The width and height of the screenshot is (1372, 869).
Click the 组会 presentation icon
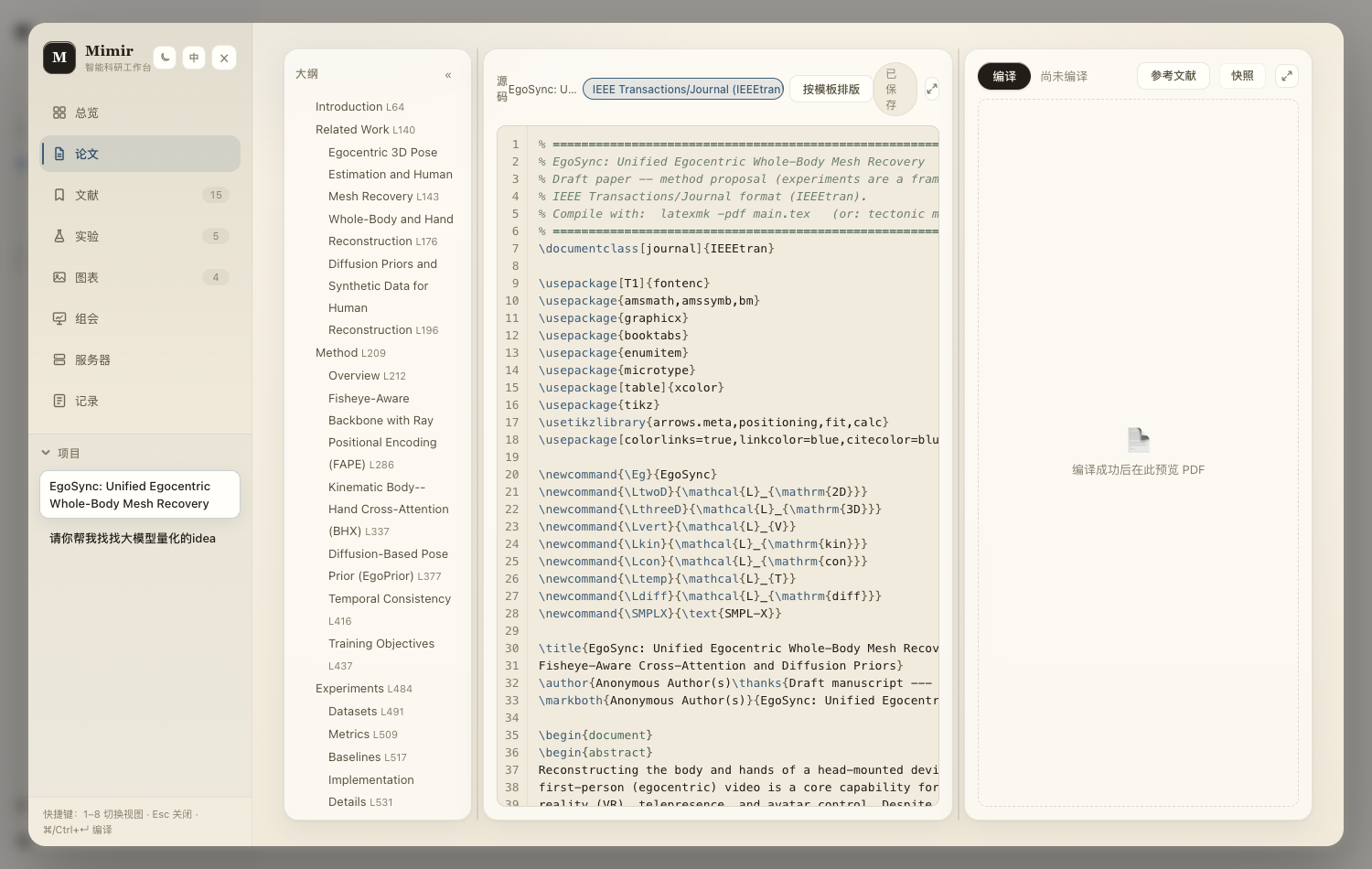pyautogui.click(x=59, y=318)
